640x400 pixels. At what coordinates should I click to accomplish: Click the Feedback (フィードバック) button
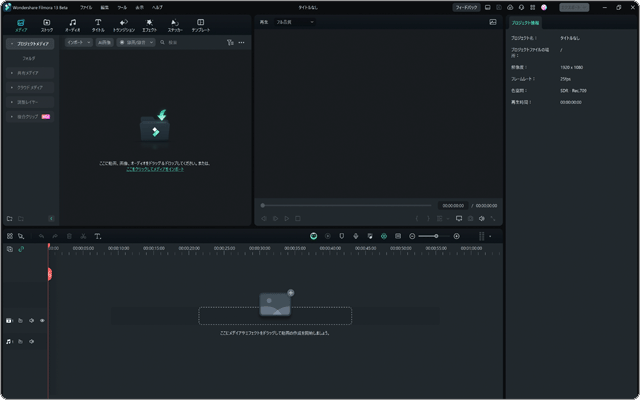[x=466, y=6]
